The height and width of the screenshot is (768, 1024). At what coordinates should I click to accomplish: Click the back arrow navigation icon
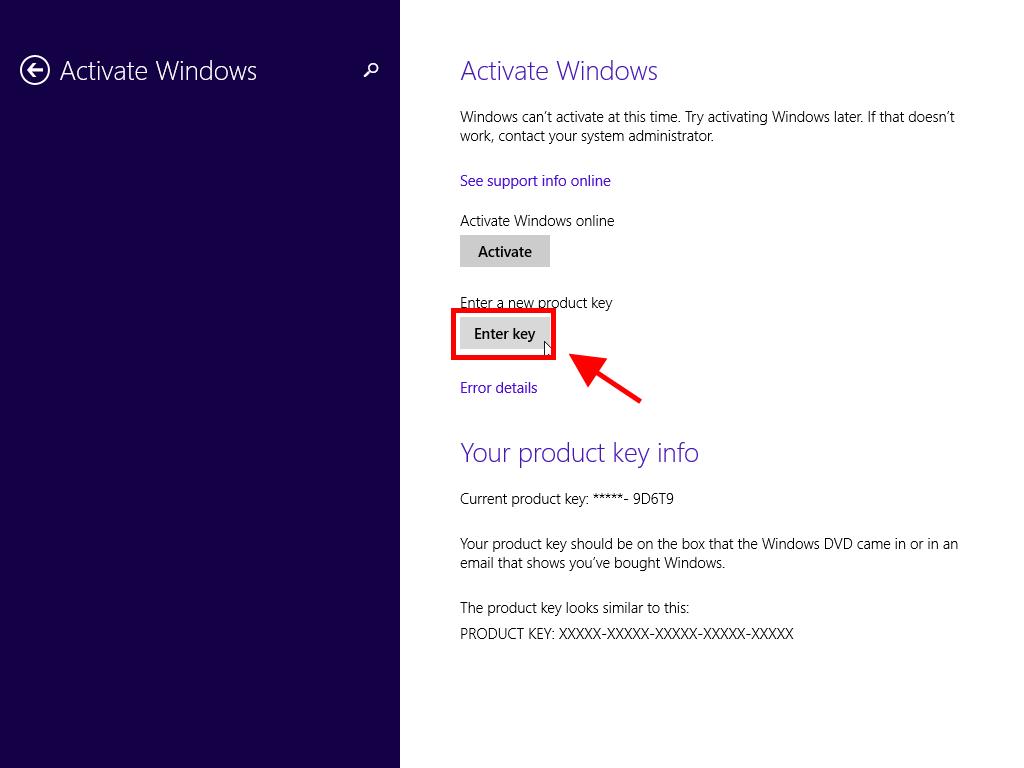[x=33, y=70]
